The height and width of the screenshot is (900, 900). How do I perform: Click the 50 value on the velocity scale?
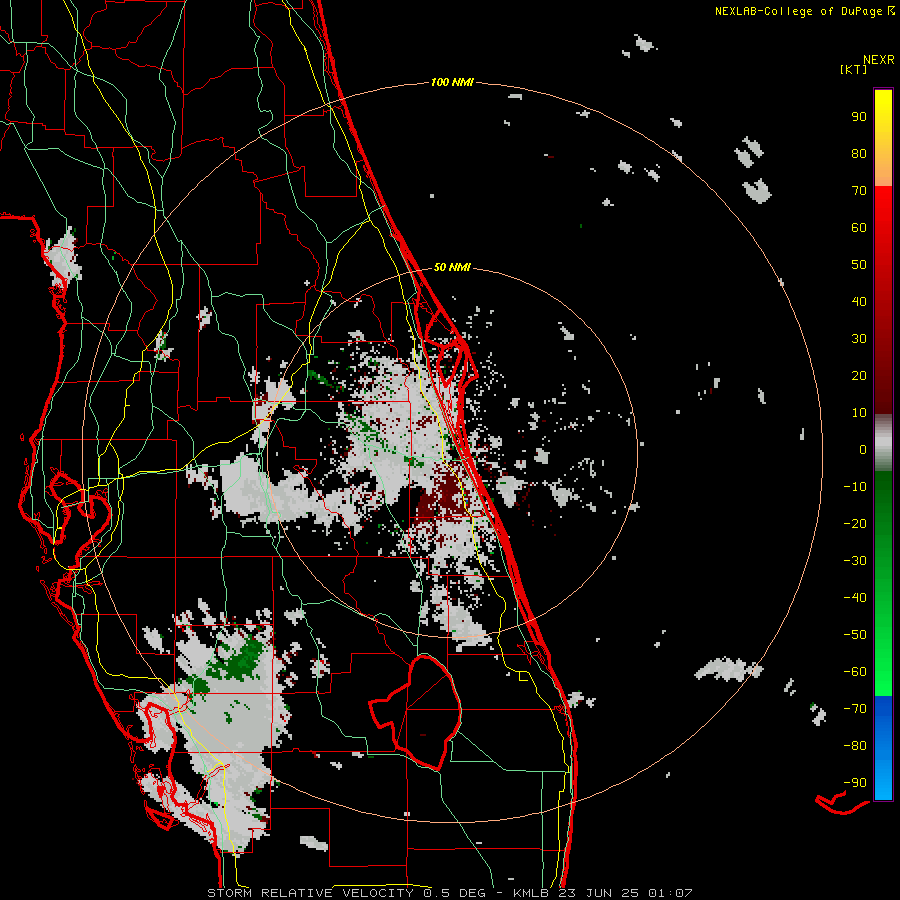(859, 265)
